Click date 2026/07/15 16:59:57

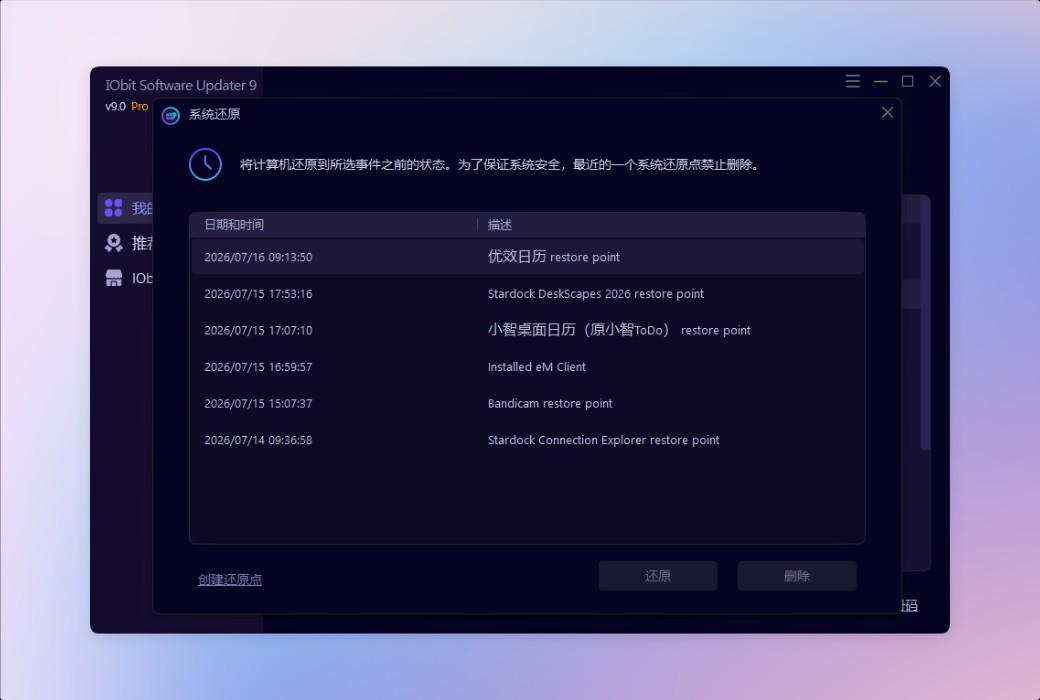point(258,367)
